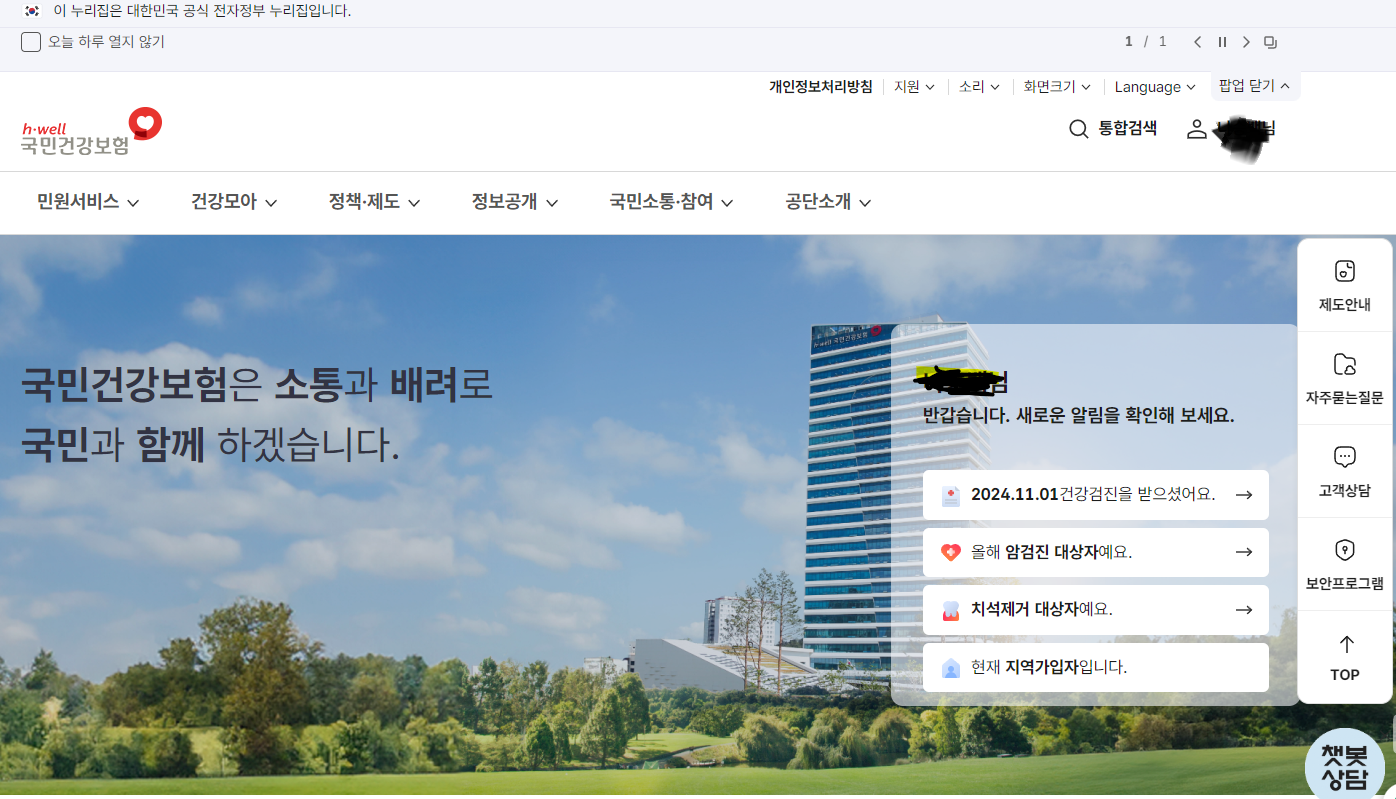Open the 화면크기 dropdown
The height and width of the screenshot is (799, 1396).
[x=1057, y=87]
